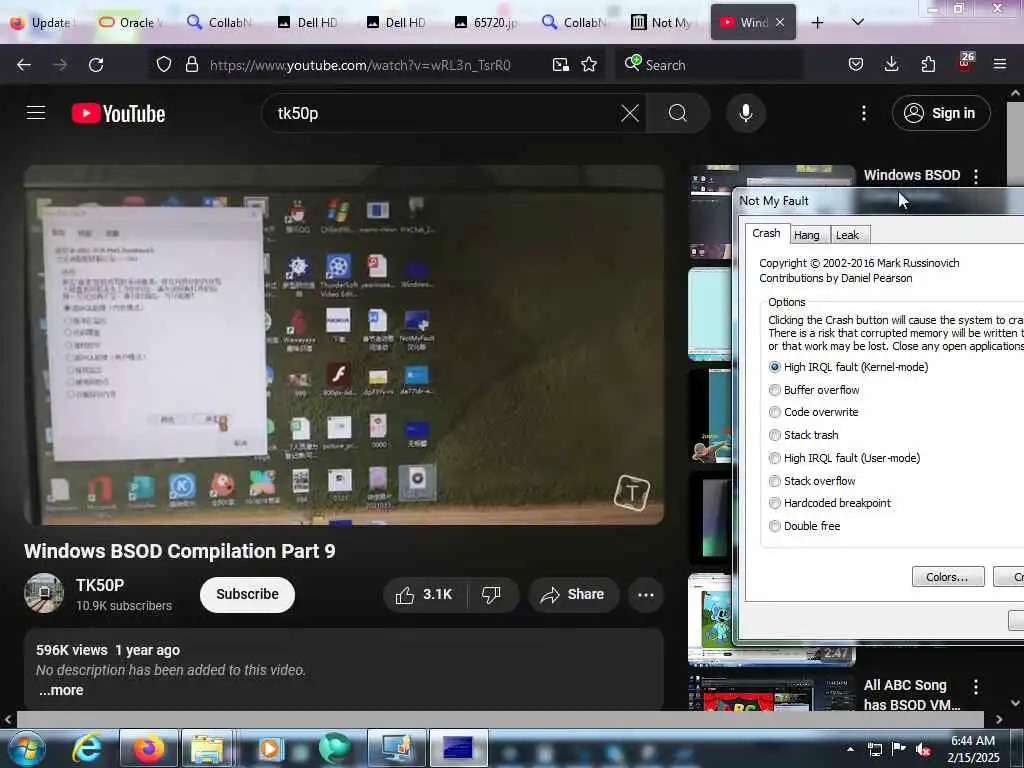
Task: Start voice search with the microphone
Action: pos(745,113)
